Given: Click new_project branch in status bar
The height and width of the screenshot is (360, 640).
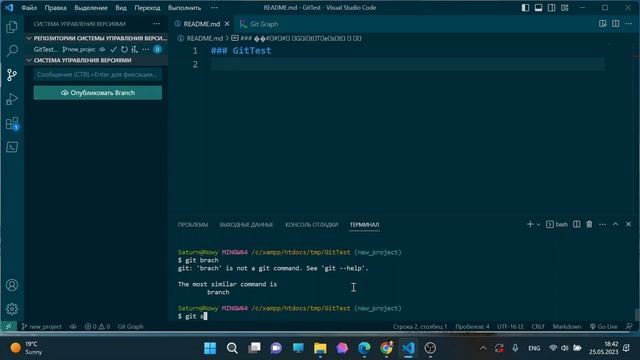Looking at the screenshot, I should [42, 327].
